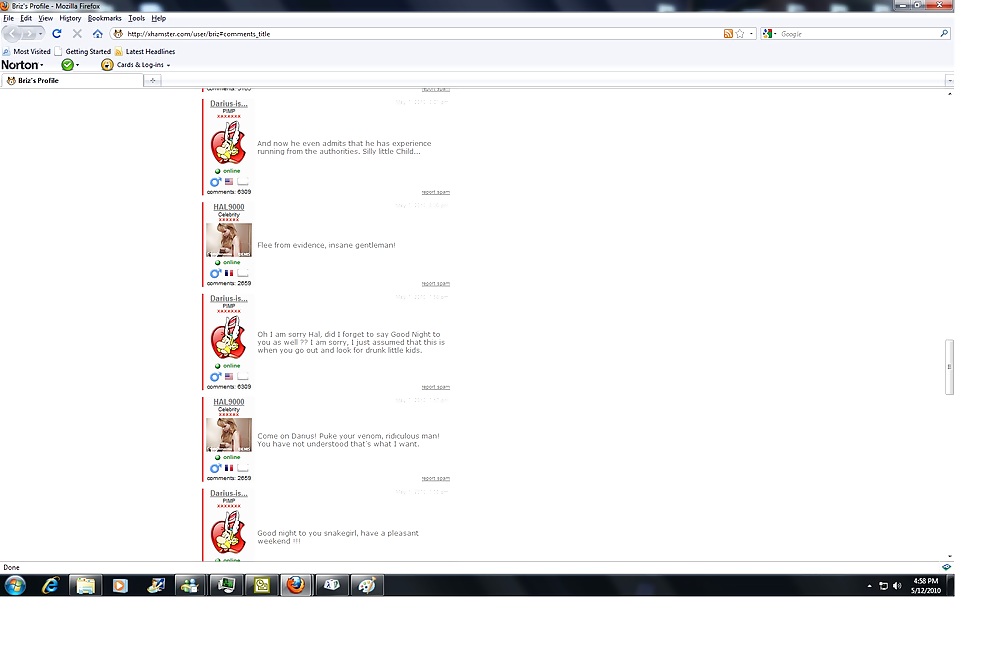Click the Windows Start orb
The height and width of the screenshot is (655, 1000).
tap(15, 586)
